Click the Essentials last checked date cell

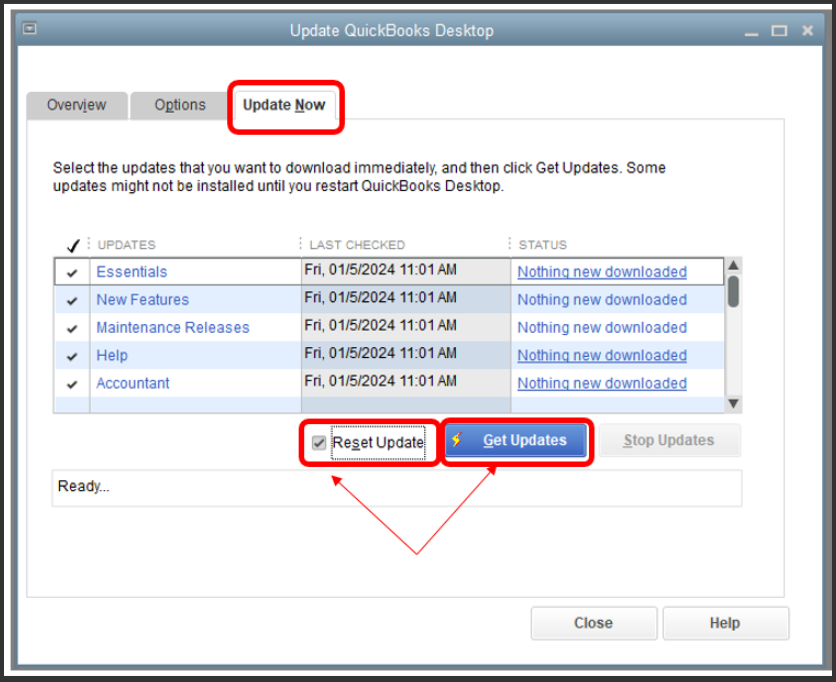coord(406,271)
